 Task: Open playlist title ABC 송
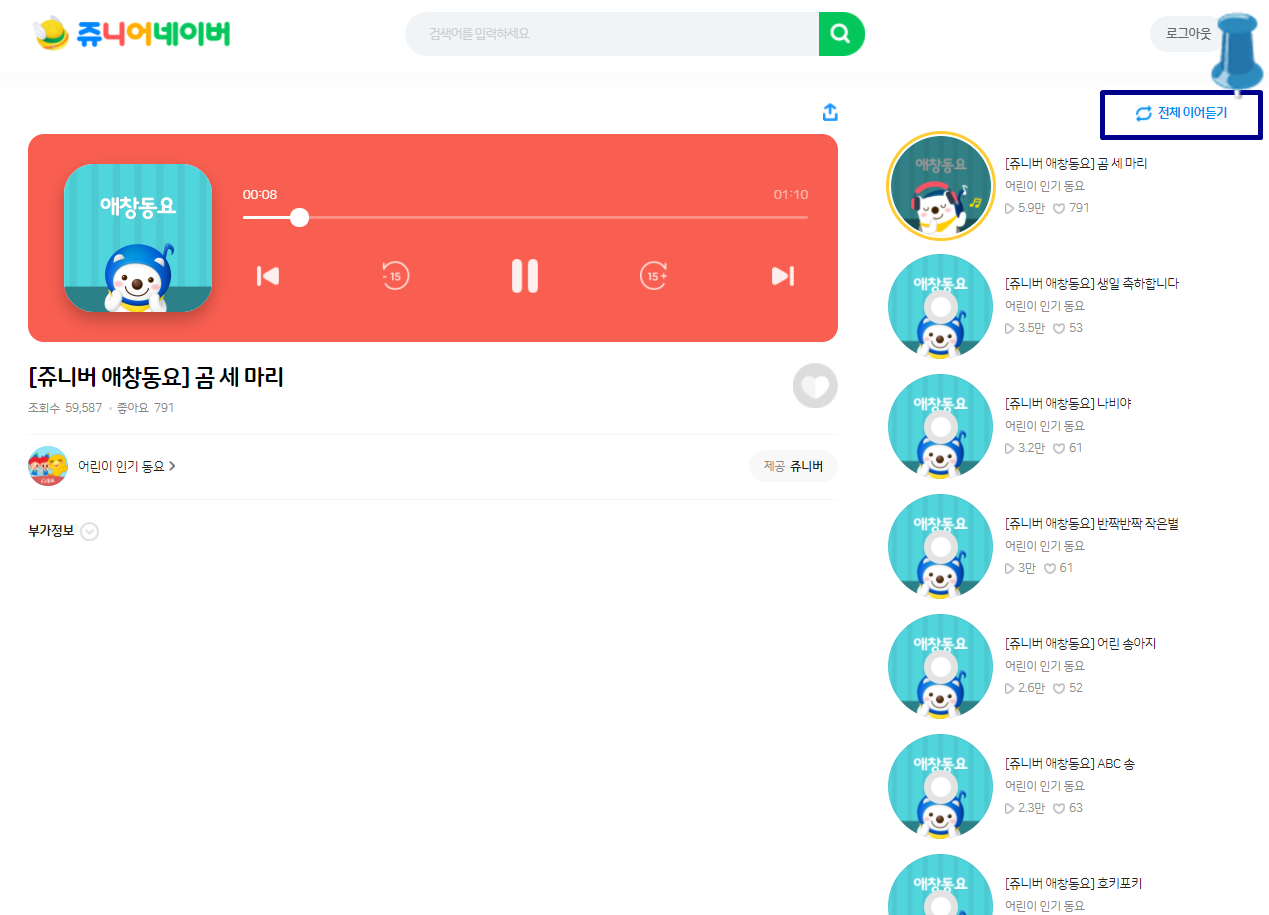[x=1070, y=764]
